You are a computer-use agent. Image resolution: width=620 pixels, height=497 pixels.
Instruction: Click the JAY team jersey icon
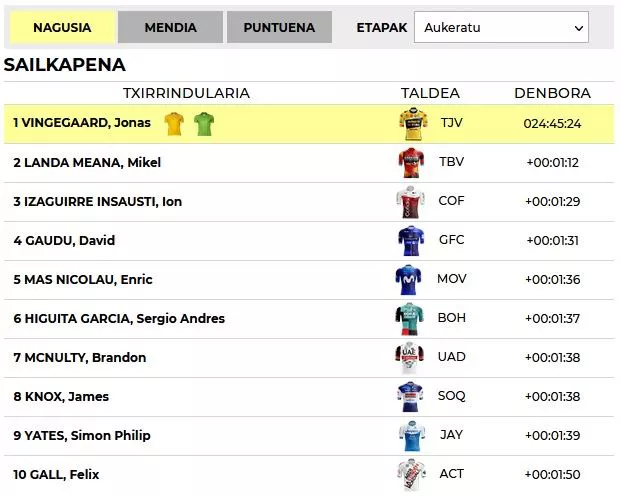click(x=411, y=436)
